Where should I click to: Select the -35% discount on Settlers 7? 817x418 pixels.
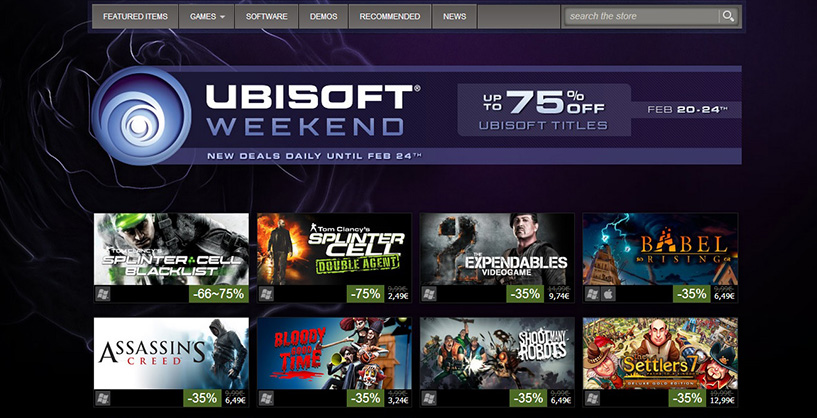click(x=688, y=399)
